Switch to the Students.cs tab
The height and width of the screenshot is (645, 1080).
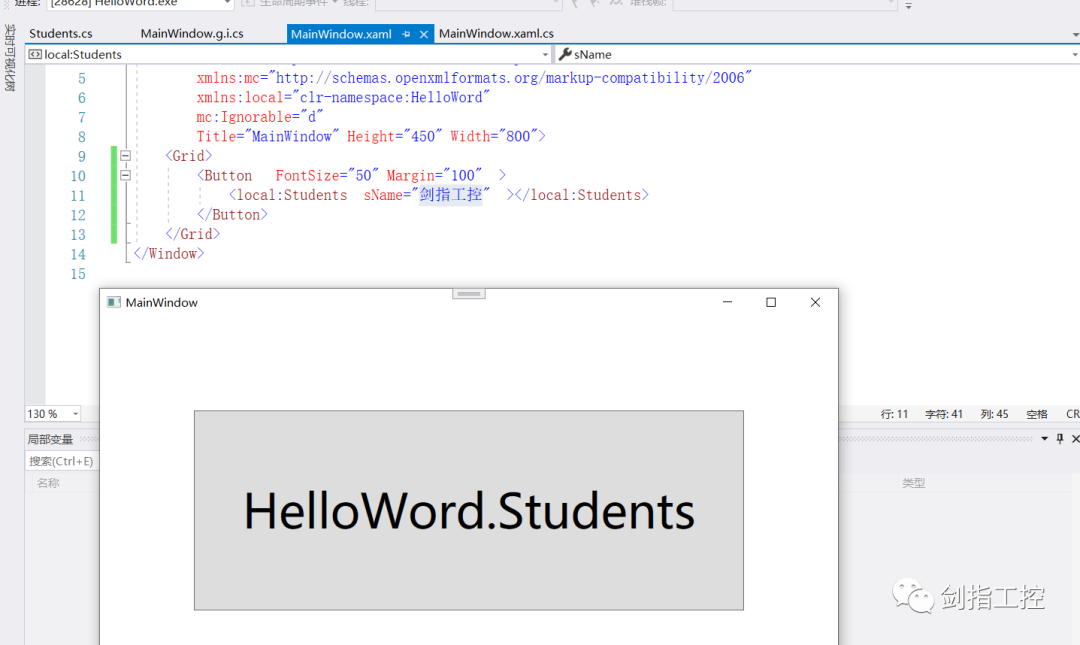point(62,33)
